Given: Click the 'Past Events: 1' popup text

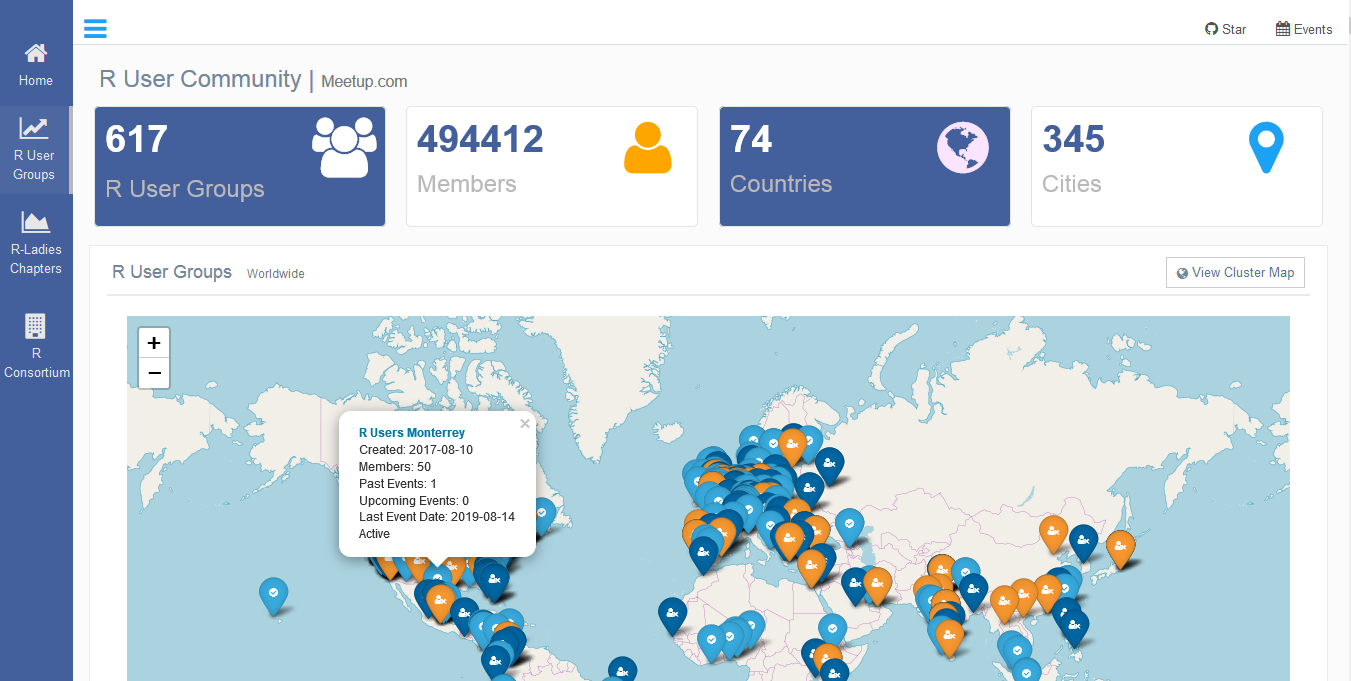Looking at the screenshot, I should (x=398, y=484).
